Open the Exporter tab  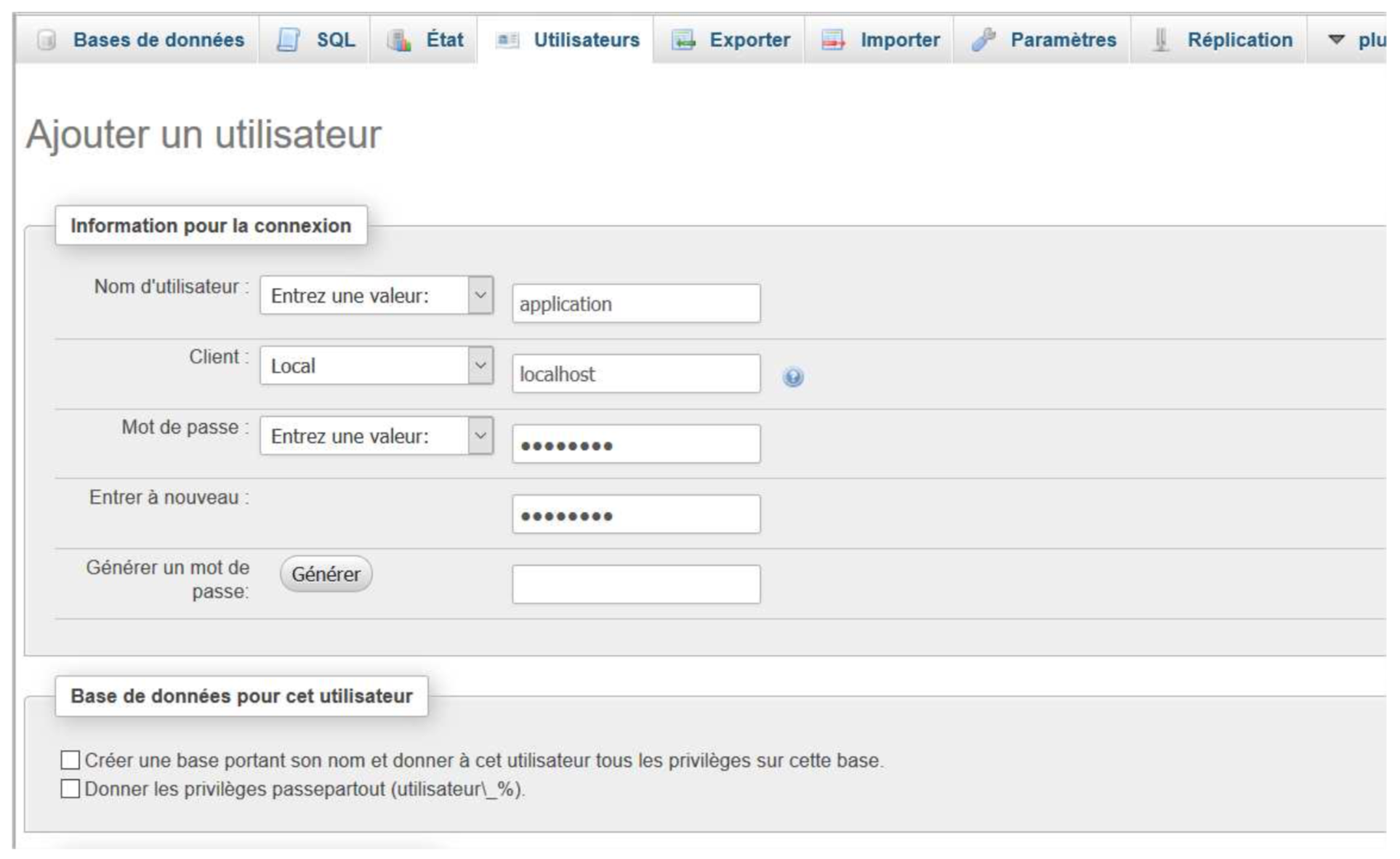coord(749,40)
